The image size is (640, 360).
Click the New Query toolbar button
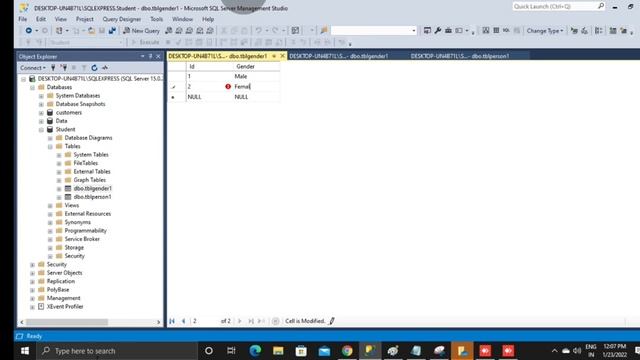141,31
